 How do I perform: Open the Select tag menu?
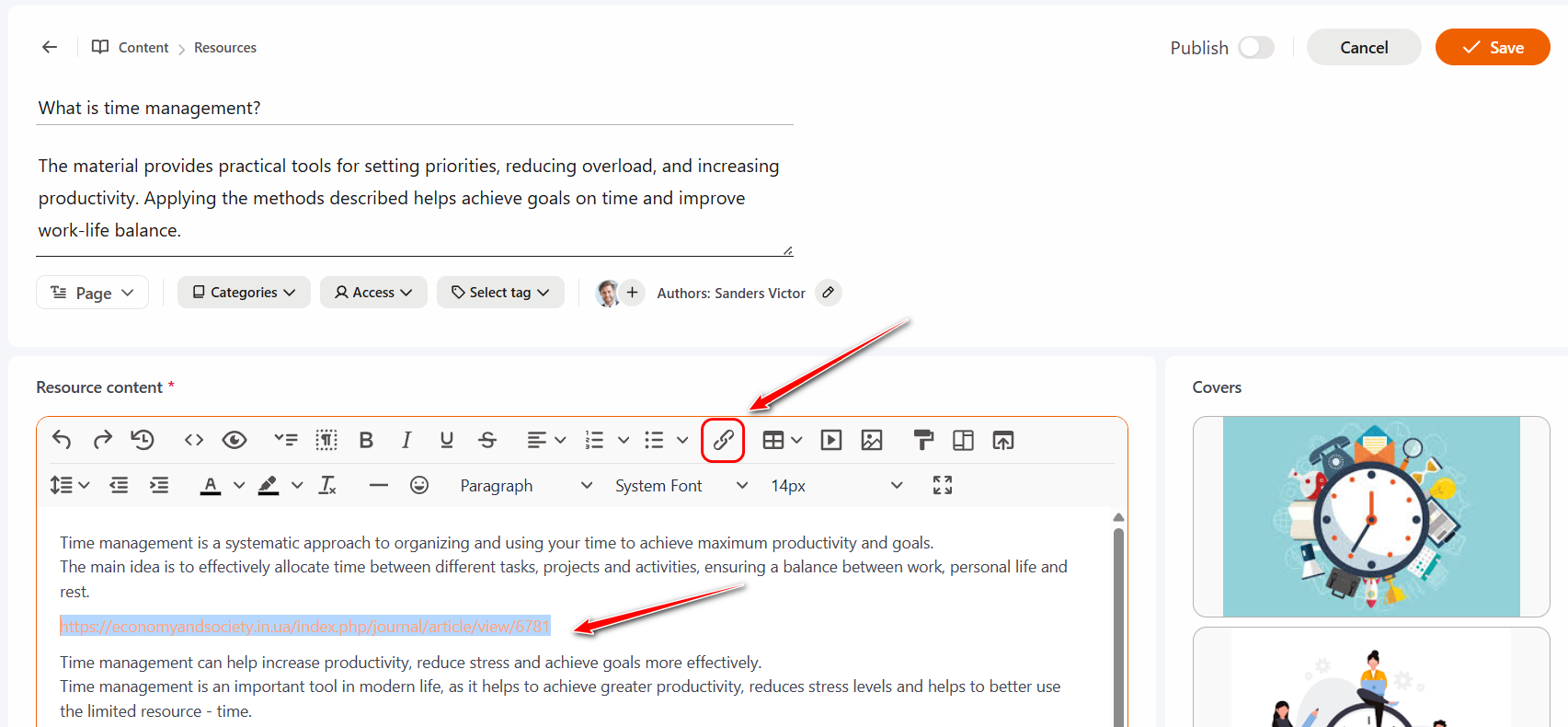[x=500, y=293]
